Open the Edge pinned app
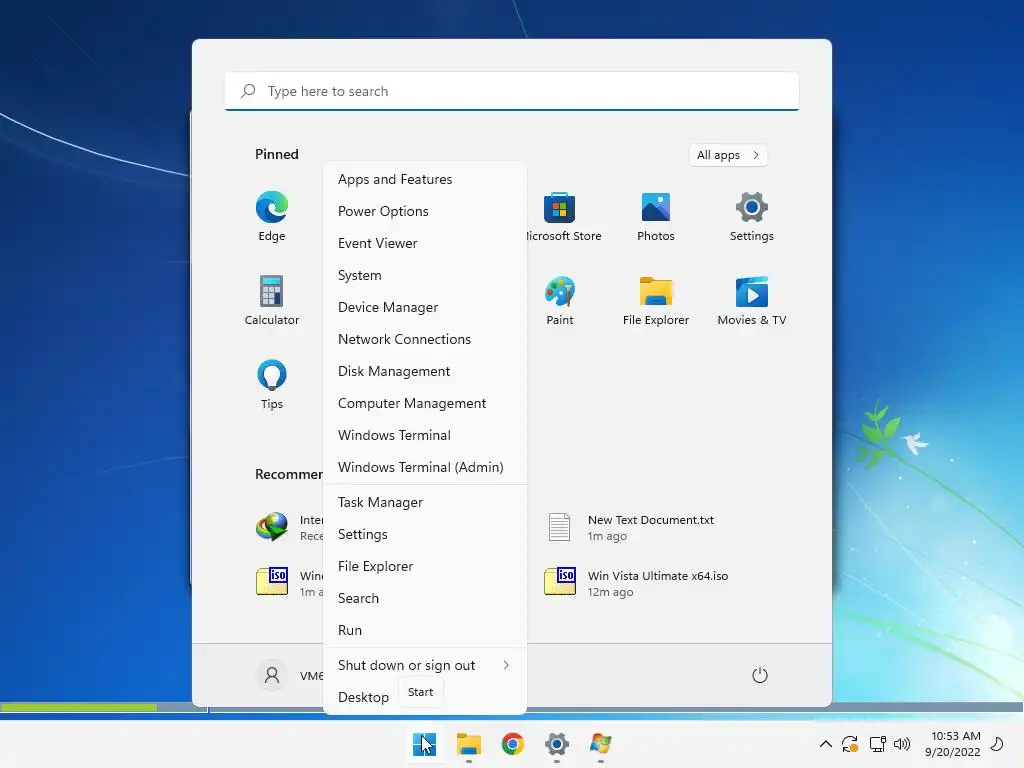 point(272,216)
